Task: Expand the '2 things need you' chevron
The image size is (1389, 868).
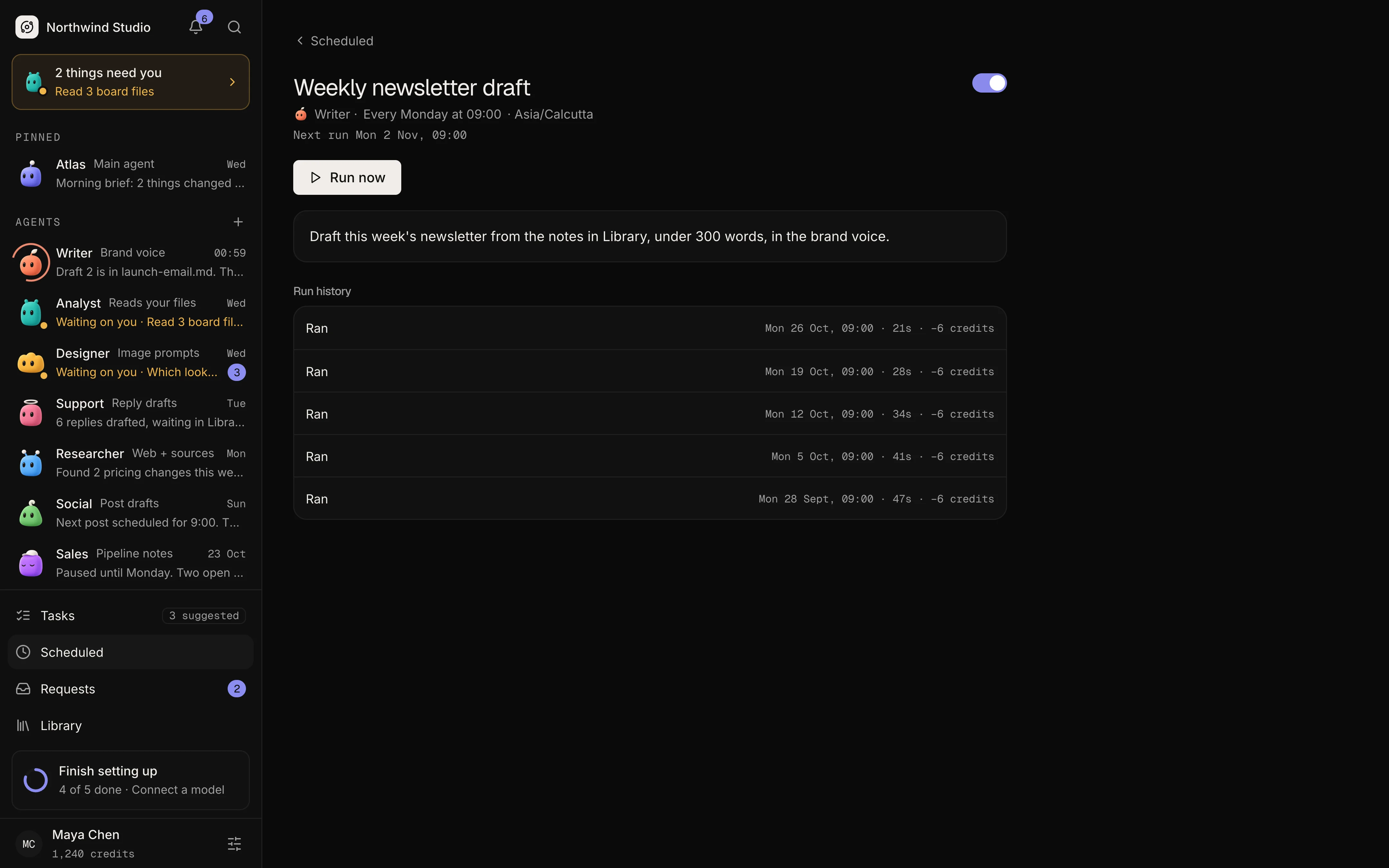Action: pos(232,82)
